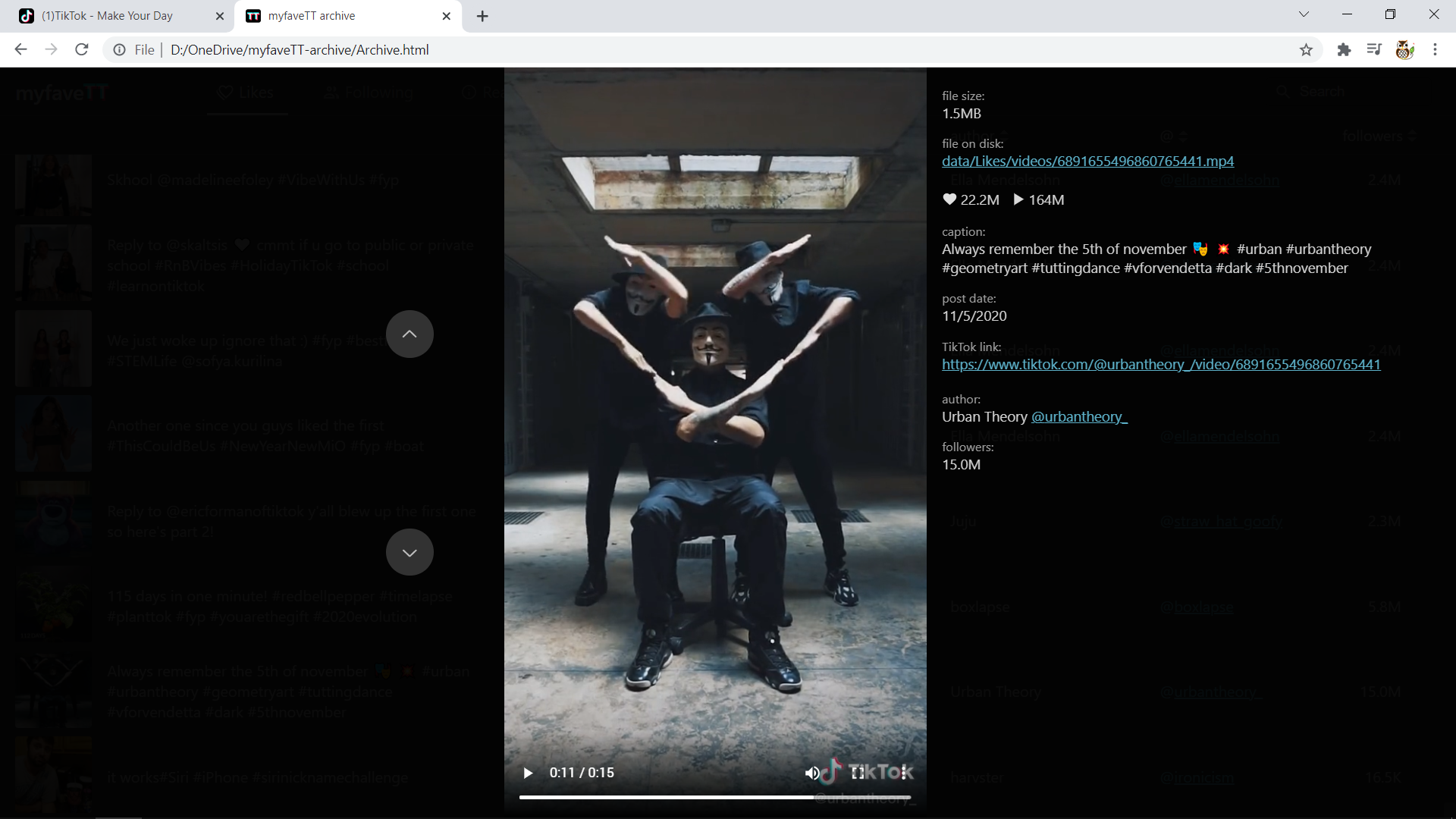Seek along the video progress bar
The image size is (1456, 819).
tap(714, 797)
